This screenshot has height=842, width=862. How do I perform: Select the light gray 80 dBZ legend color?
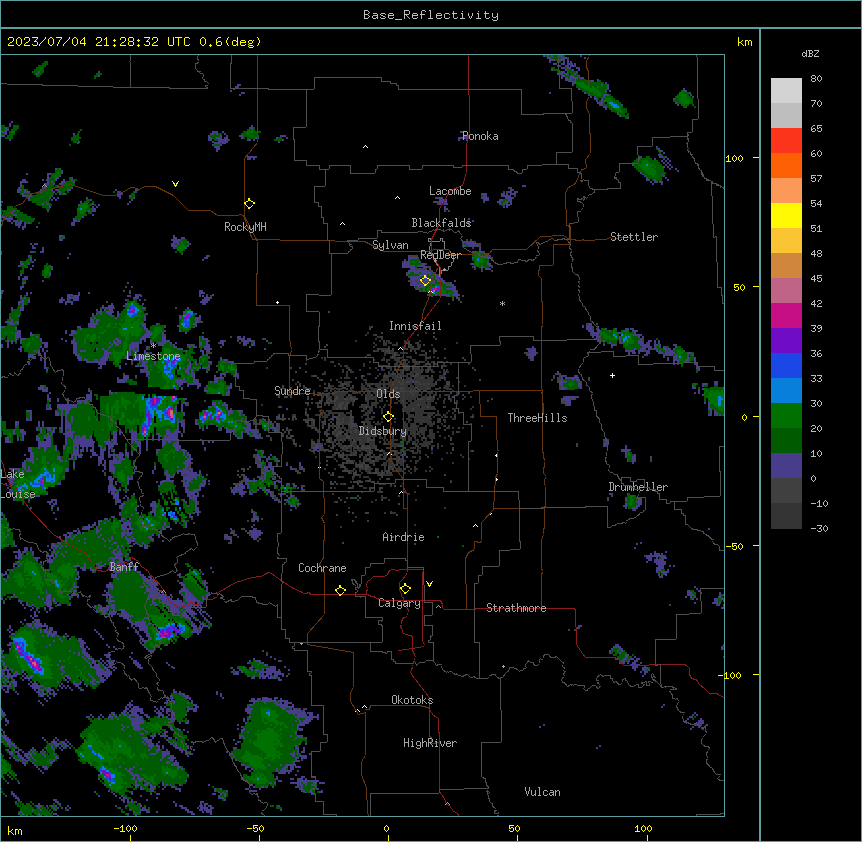pyautogui.click(x=786, y=91)
